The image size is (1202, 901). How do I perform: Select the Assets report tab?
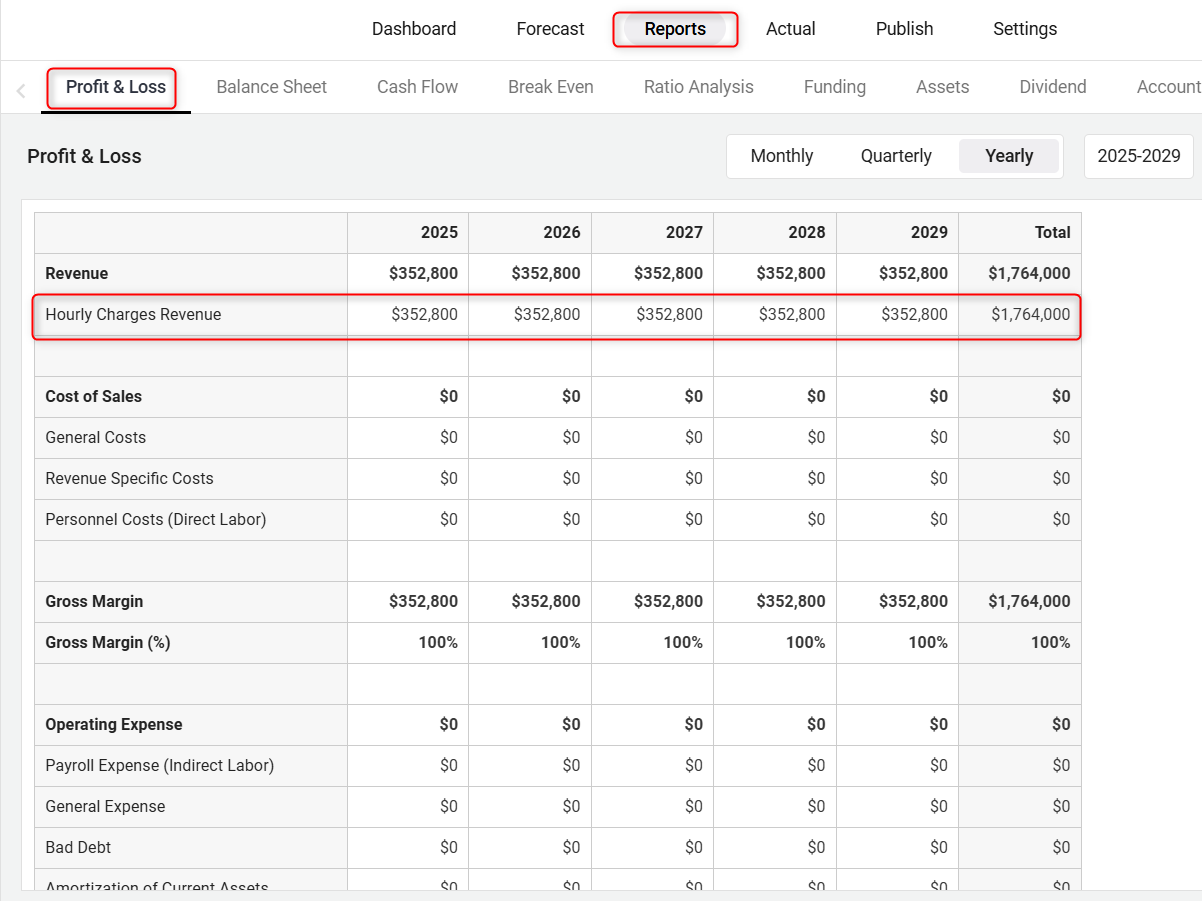942,87
